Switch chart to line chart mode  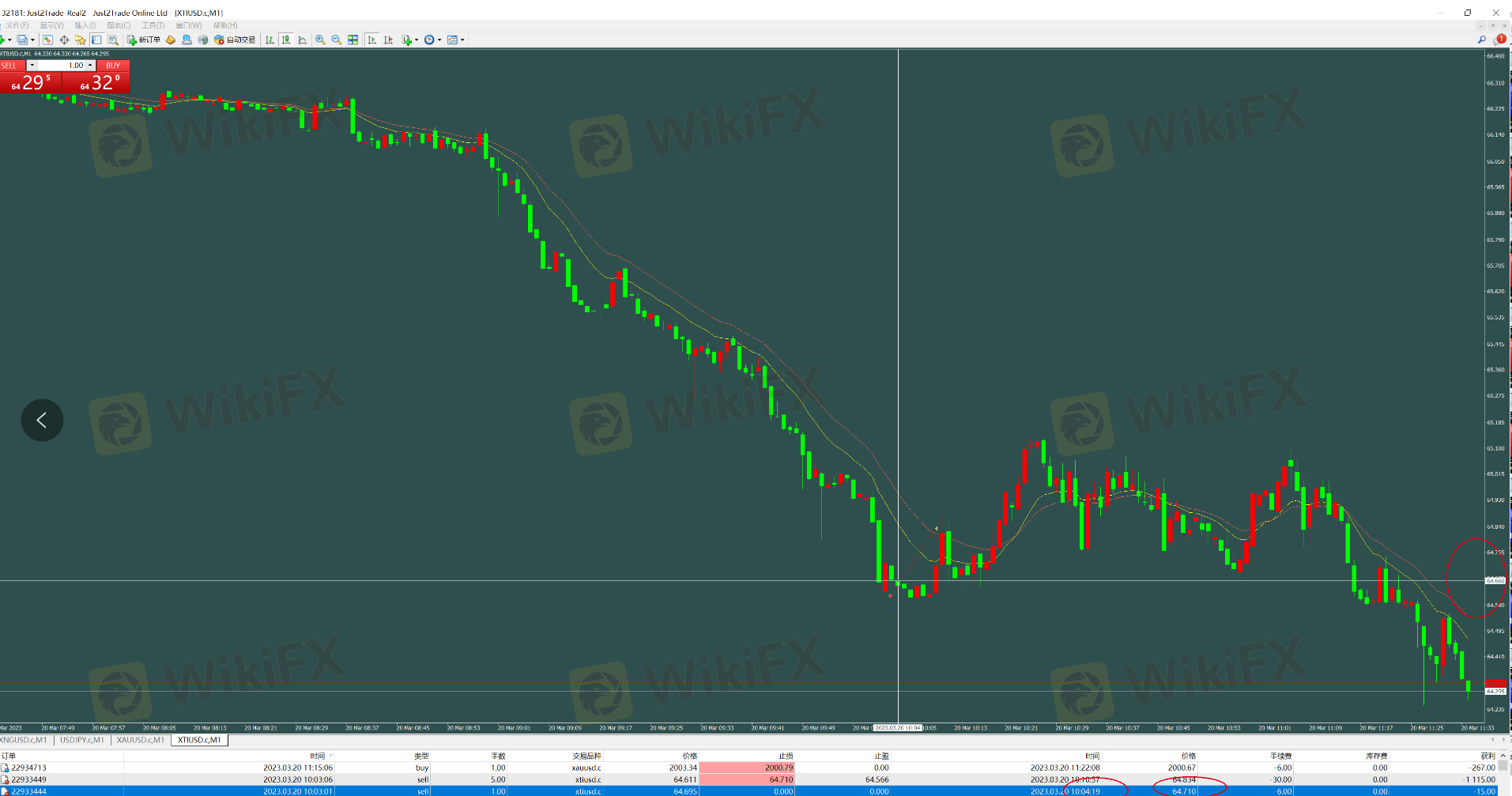click(302, 40)
